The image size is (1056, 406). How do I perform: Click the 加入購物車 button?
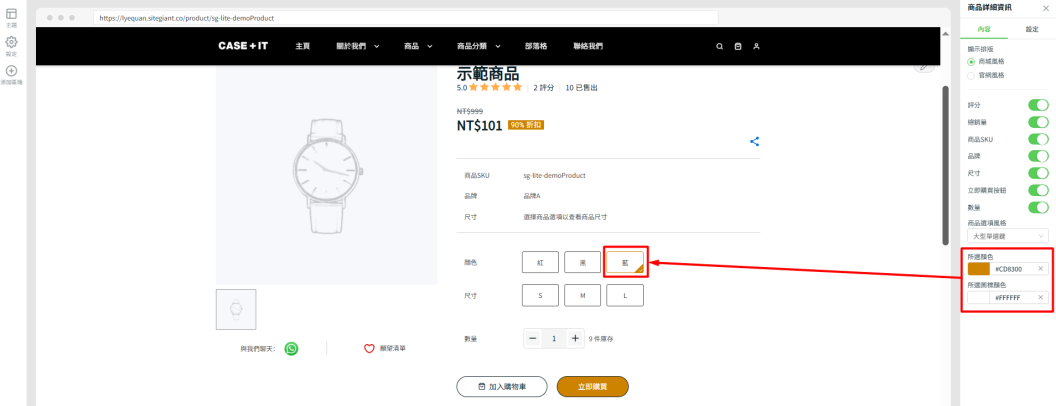coord(502,386)
